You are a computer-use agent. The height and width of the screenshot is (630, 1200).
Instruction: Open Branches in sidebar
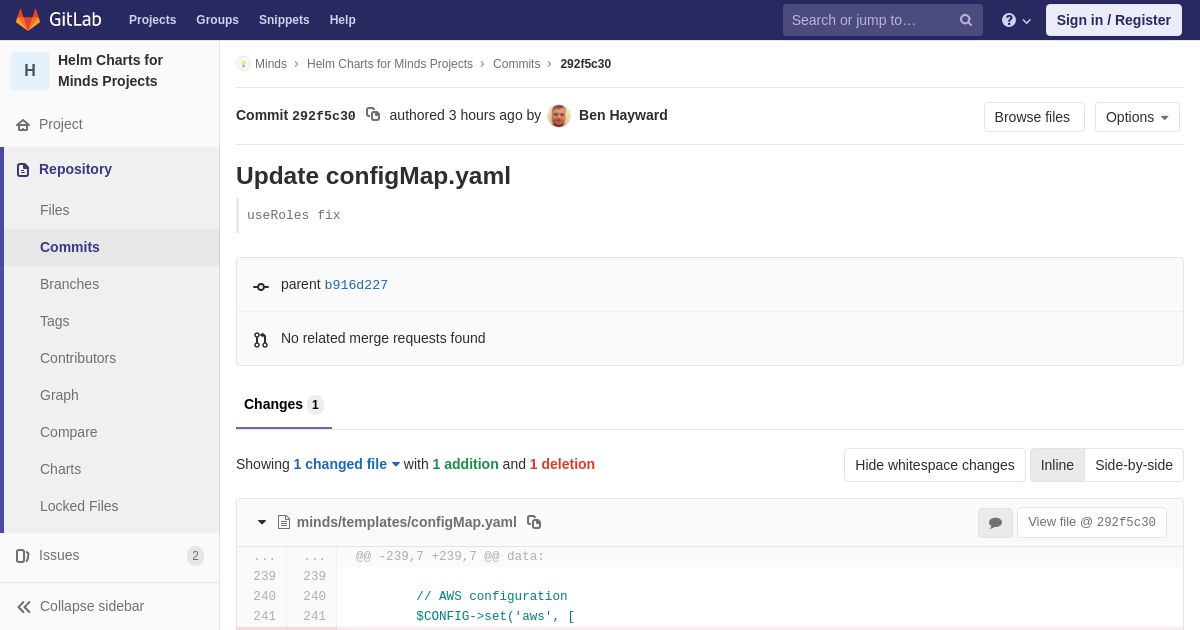click(70, 284)
